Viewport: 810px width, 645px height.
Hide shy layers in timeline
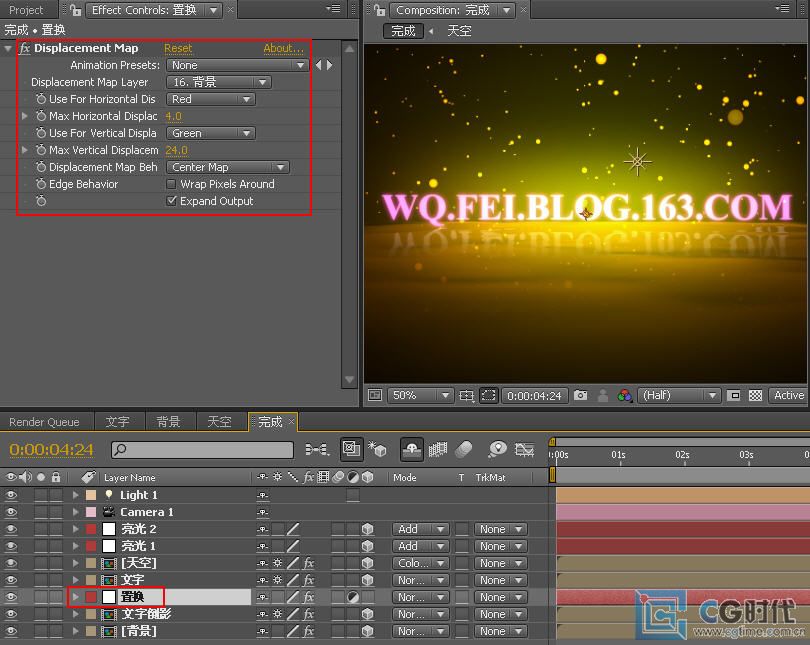[x=412, y=449]
